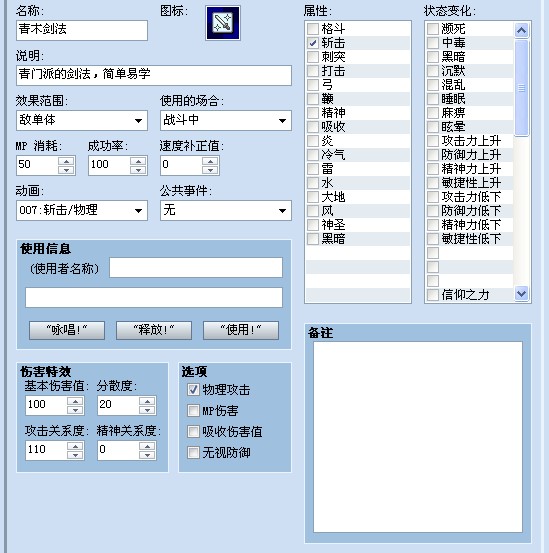Check the 信仰之力 state change
This screenshot has width=549, height=553.
[433, 295]
